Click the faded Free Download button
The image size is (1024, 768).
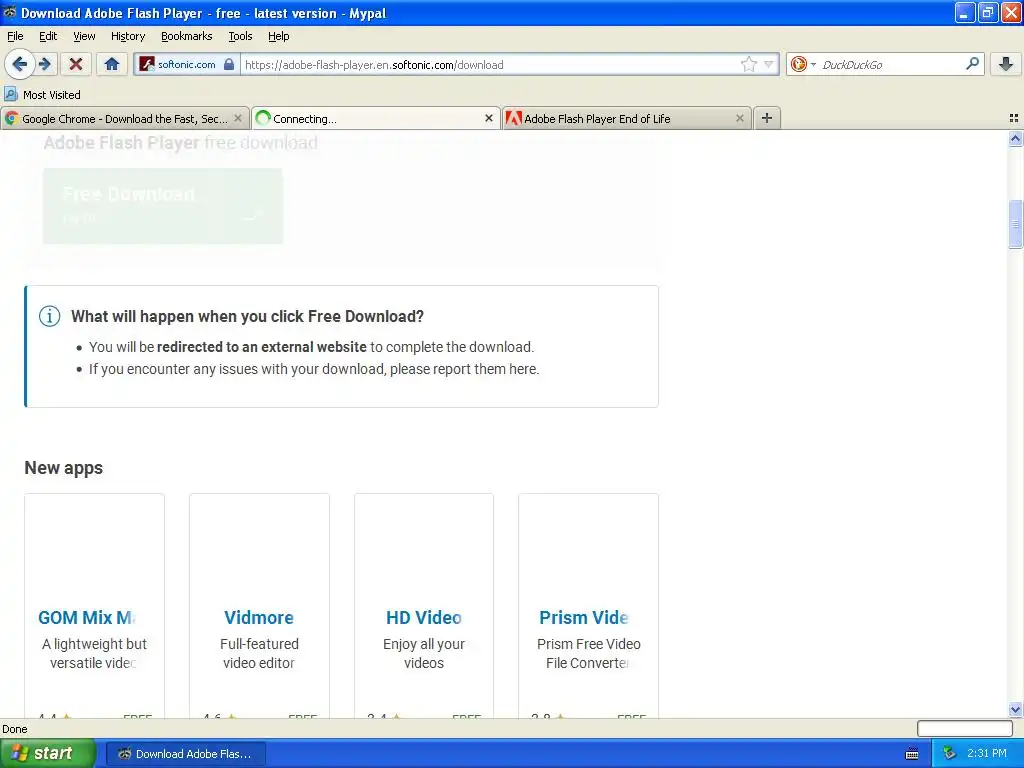coord(163,206)
